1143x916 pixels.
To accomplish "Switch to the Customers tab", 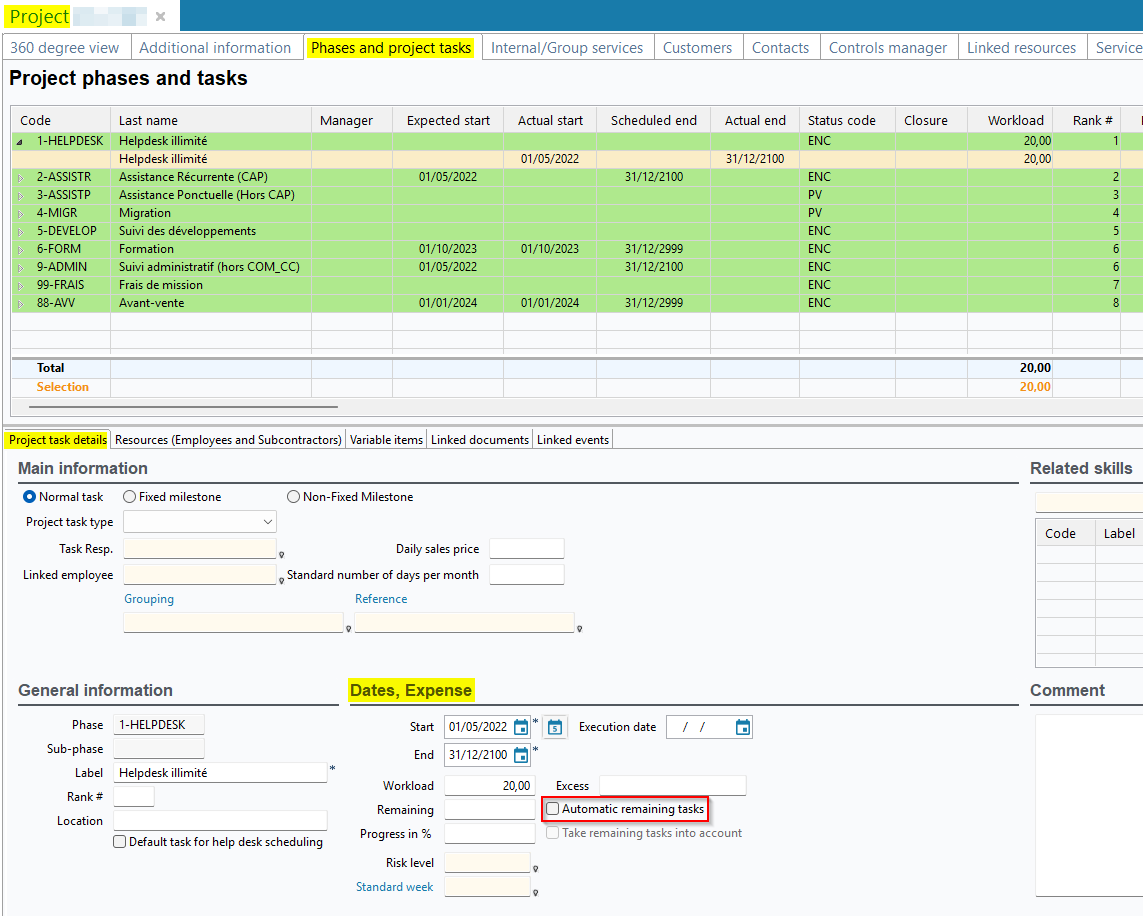I will tap(697, 48).
